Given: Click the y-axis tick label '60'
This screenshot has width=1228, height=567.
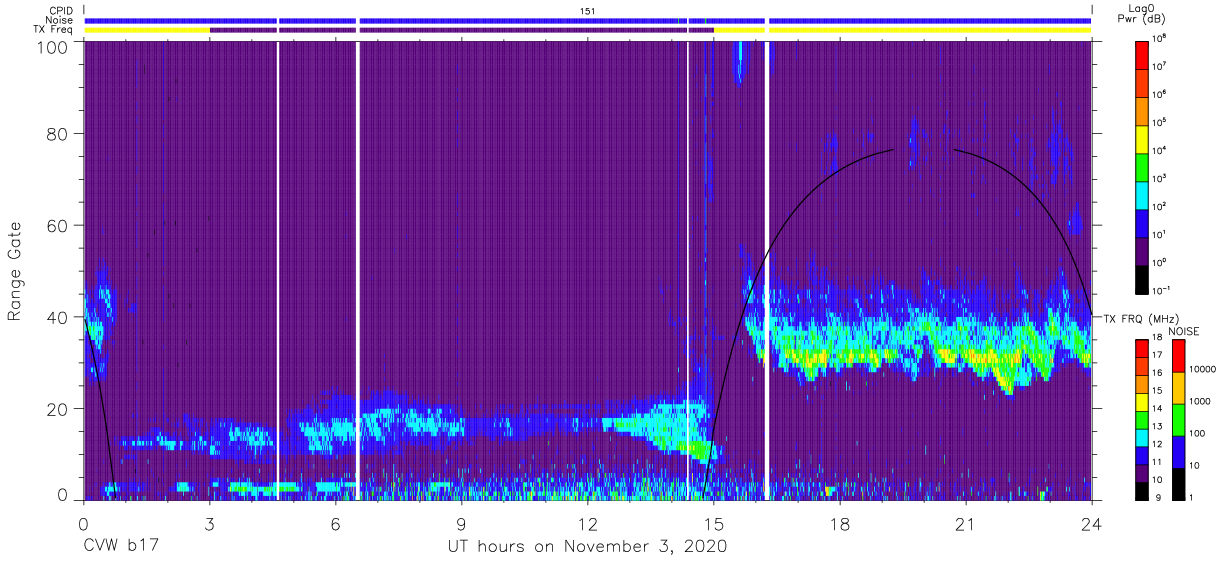Looking at the screenshot, I should point(58,225).
